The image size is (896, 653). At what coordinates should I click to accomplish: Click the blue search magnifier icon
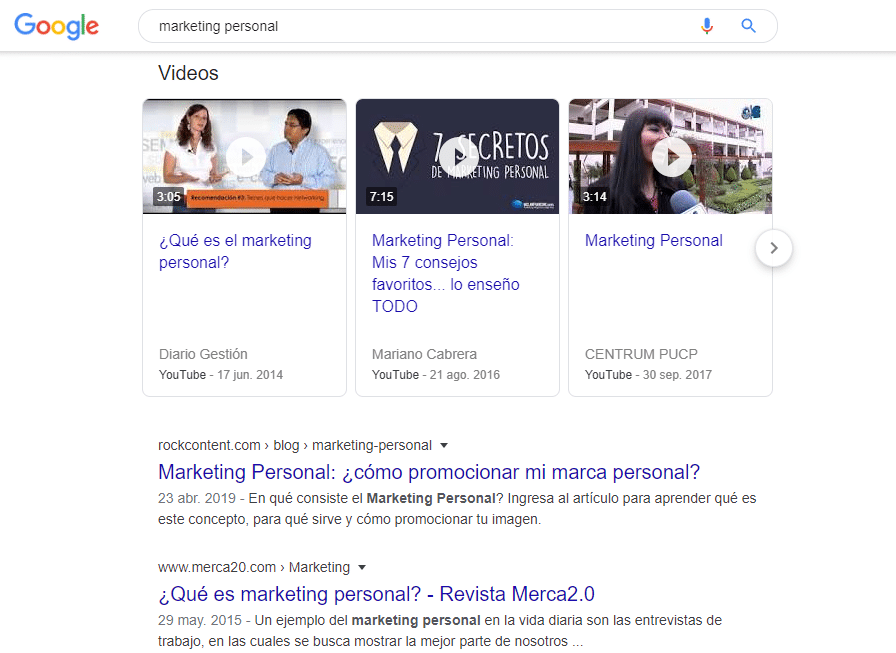[749, 26]
